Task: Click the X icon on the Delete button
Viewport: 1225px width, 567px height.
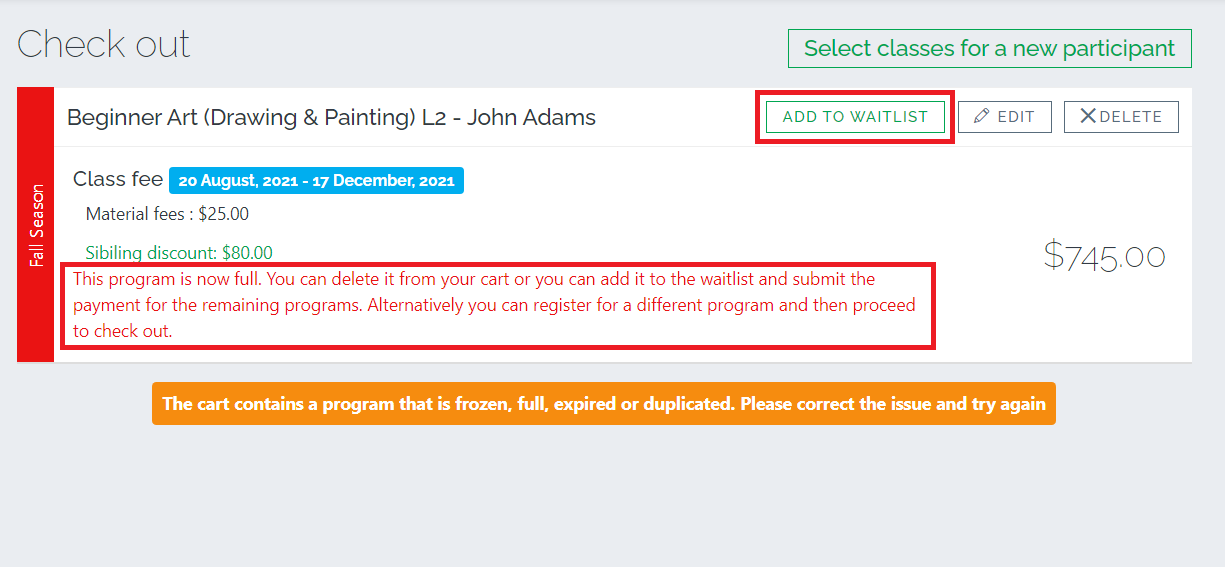Action: pyautogui.click(x=1088, y=117)
